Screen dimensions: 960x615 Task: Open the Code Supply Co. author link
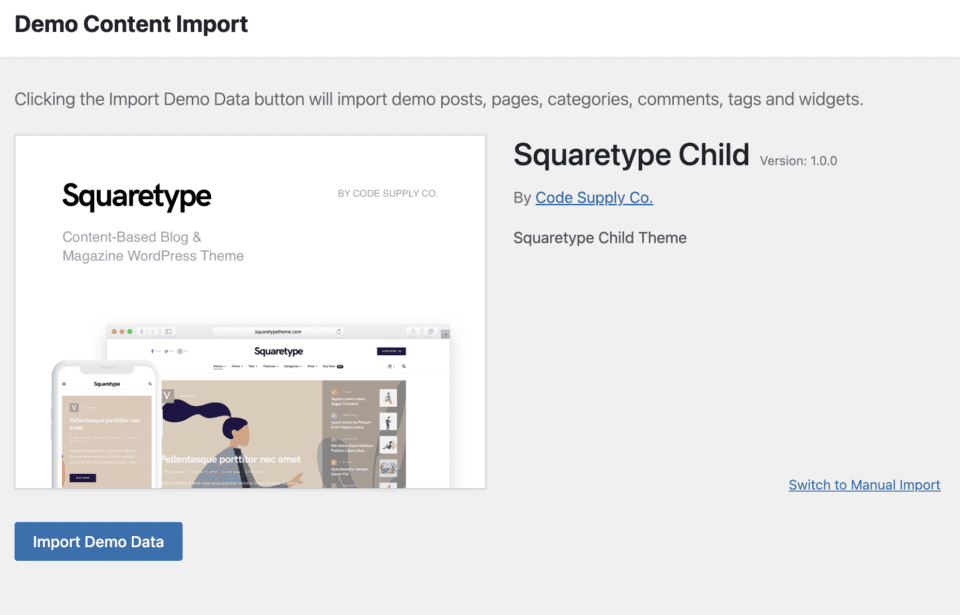tap(594, 197)
